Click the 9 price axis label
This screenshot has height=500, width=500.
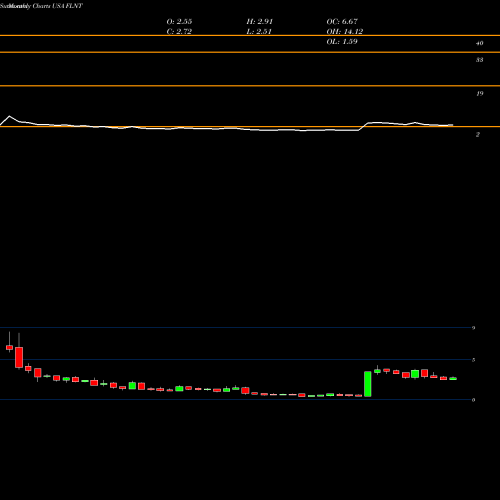473,328
